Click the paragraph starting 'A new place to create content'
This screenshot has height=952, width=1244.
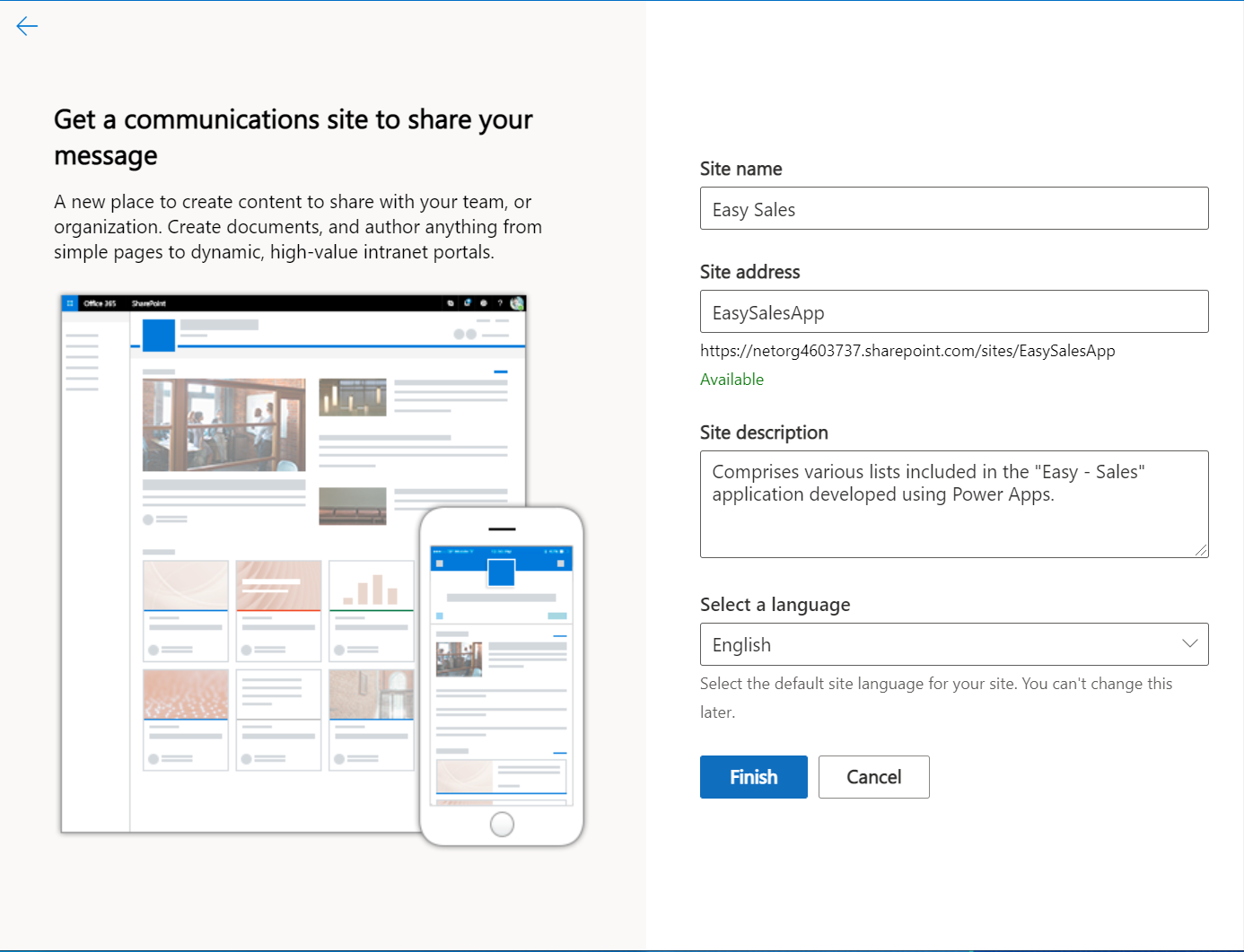coord(298,227)
